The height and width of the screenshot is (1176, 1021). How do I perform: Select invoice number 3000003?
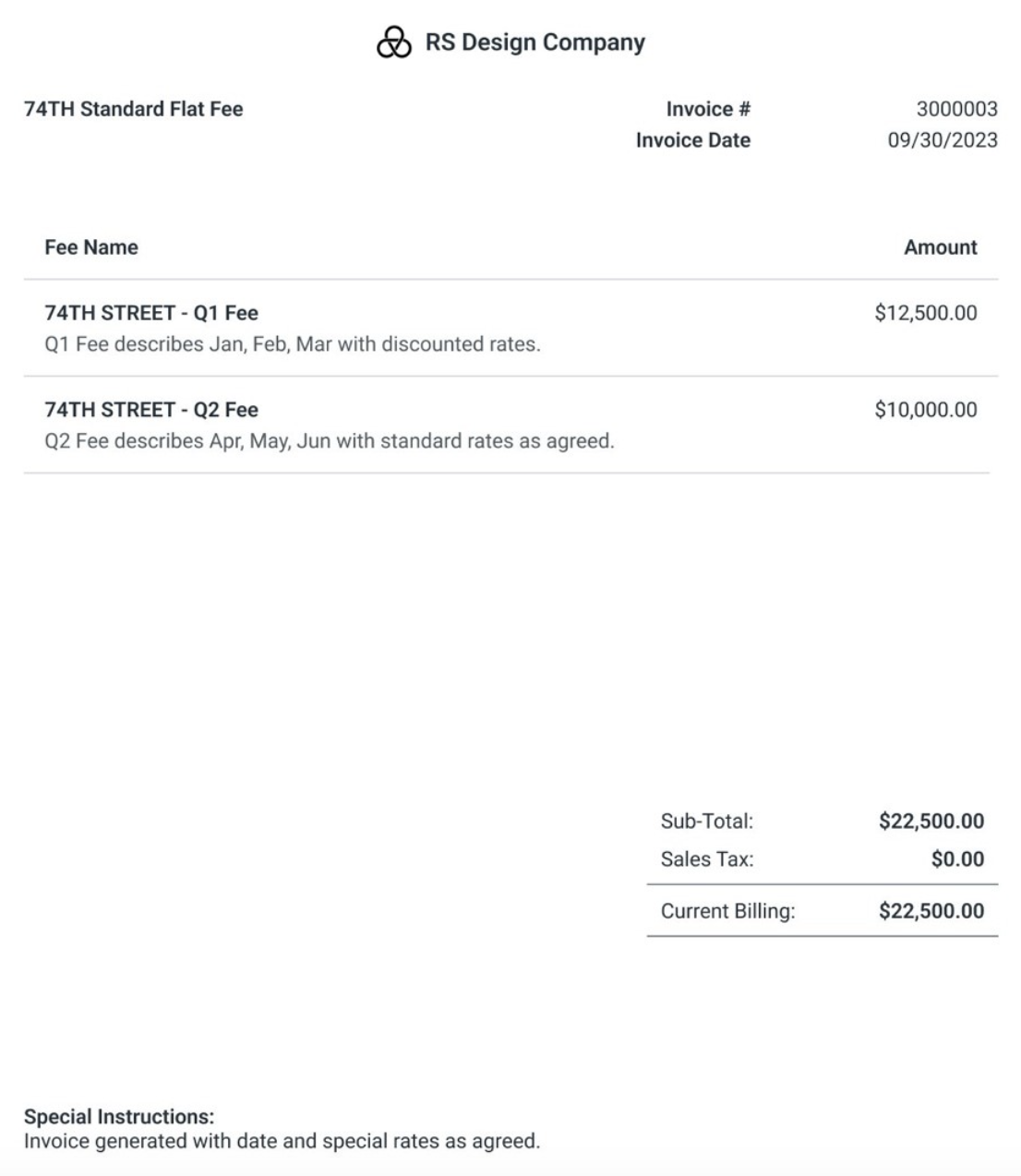point(956,109)
